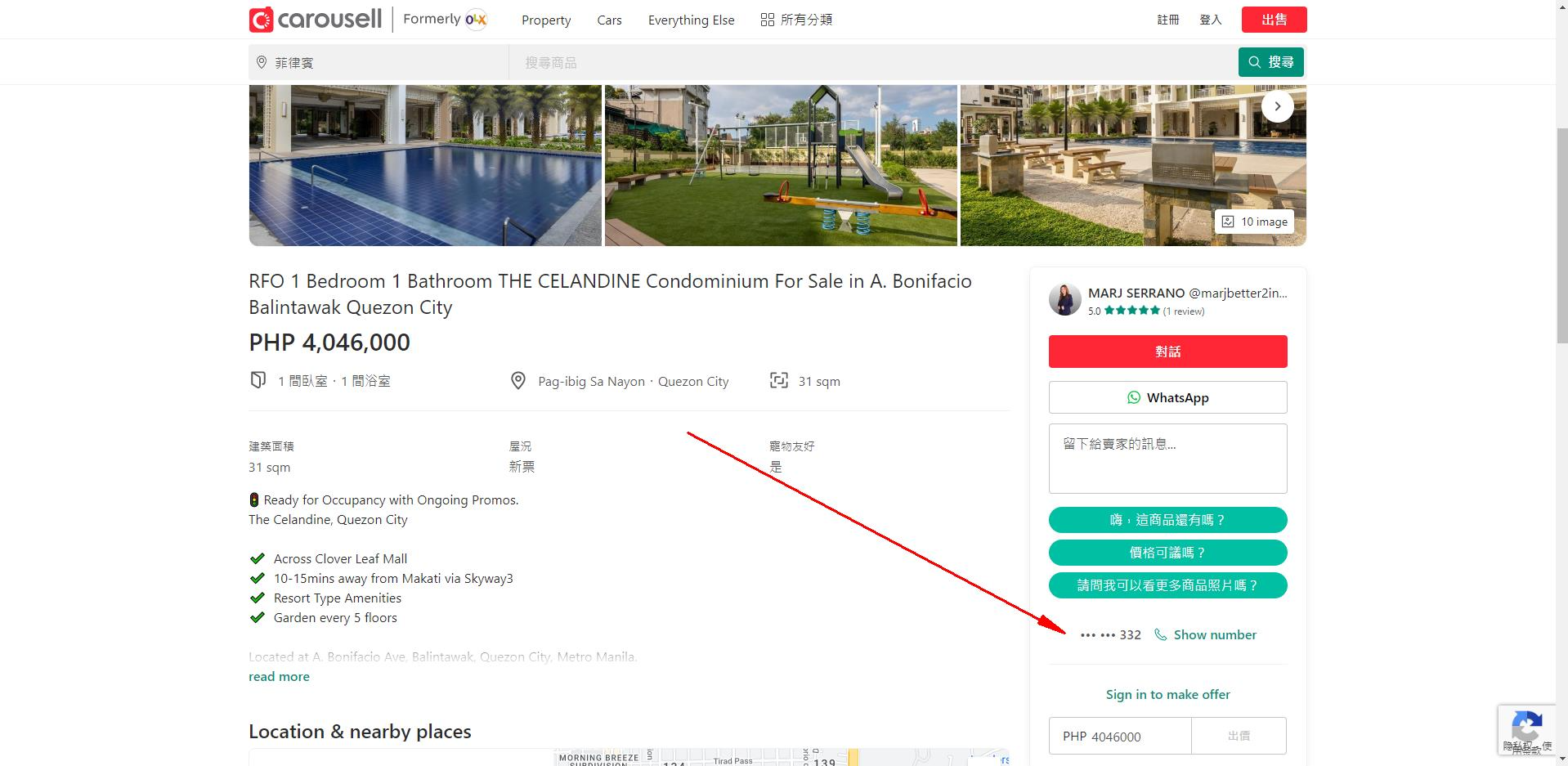Open the 10 image gallery badge
The image size is (1568, 766).
click(x=1255, y=222)
